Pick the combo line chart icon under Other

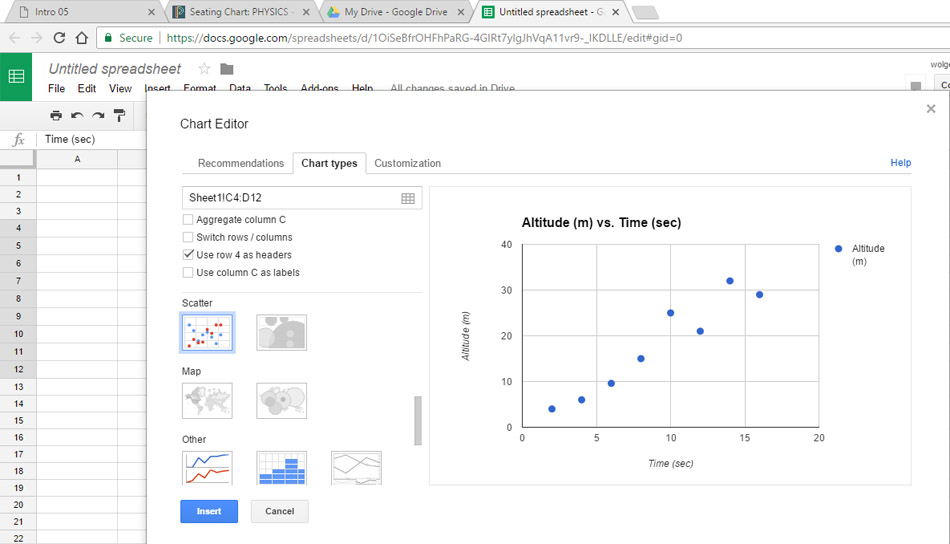click(207, 468)
